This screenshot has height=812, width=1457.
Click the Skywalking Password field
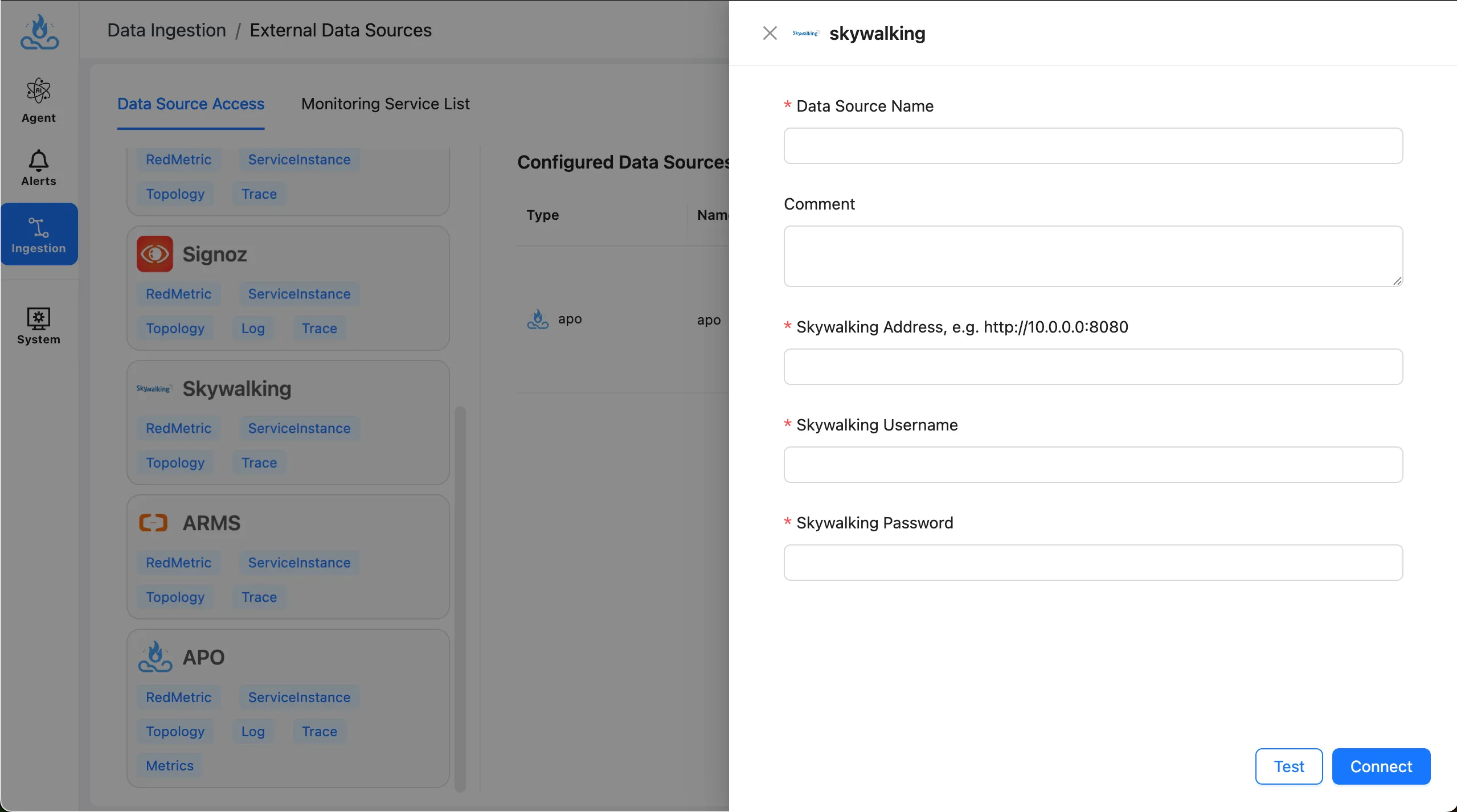(1092, 563)
